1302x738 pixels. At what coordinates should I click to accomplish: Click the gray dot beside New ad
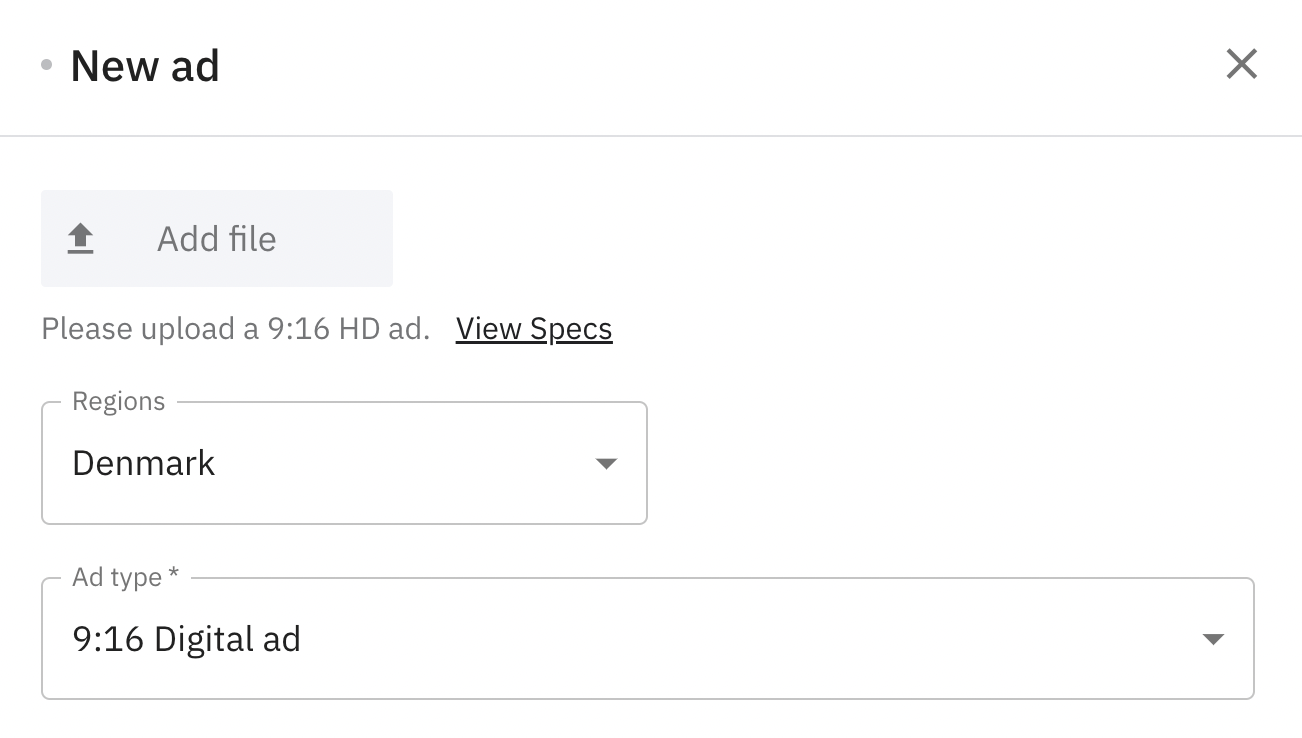[x=46, y=66]
